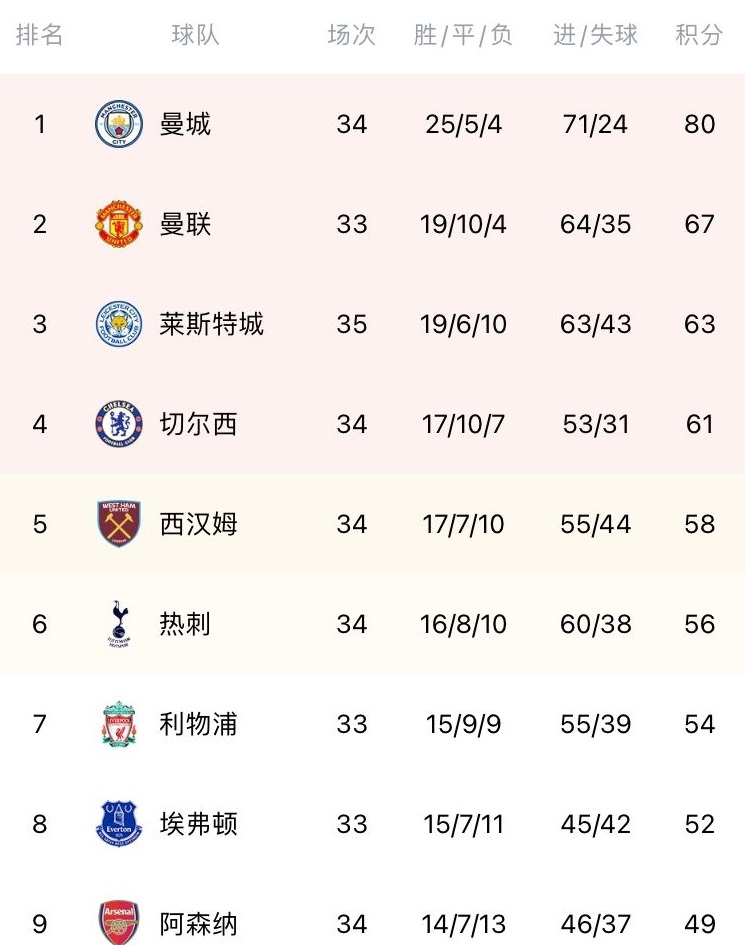
Task: Tap team name 利物浦
Action: pyautogui.click(x=198, y=724)
